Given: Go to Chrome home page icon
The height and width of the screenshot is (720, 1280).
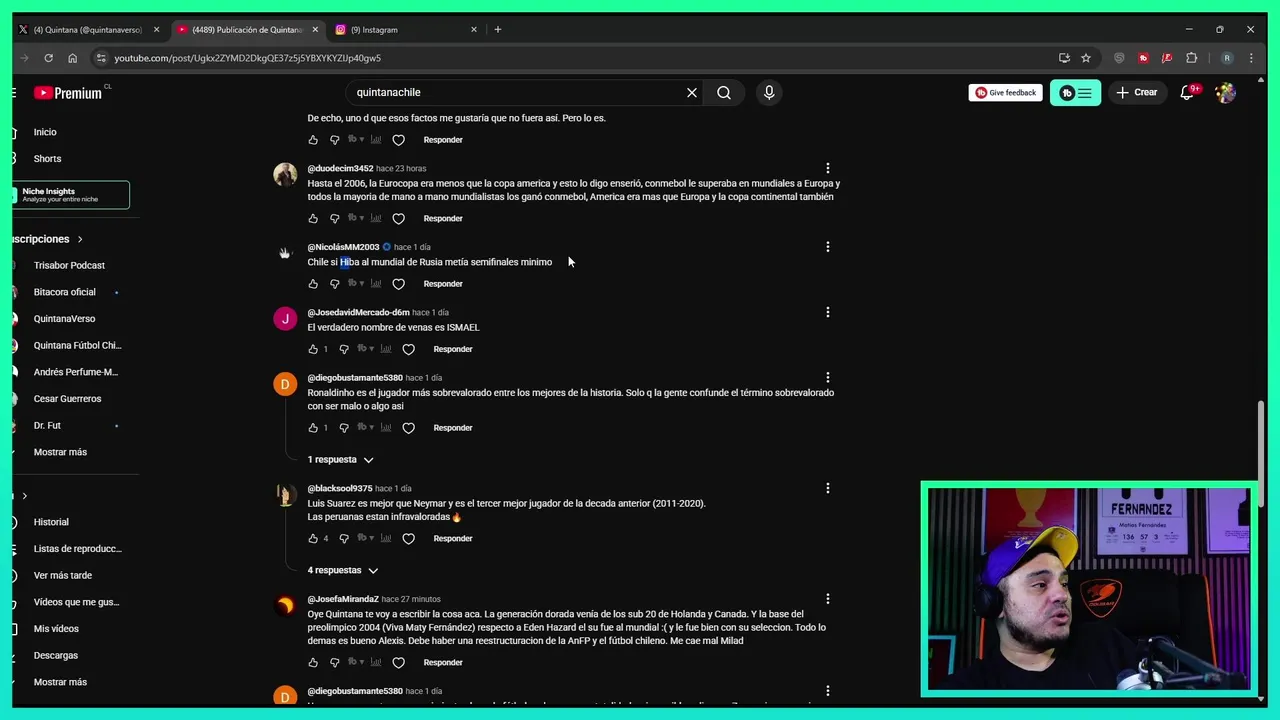Looking at the screenshot, I should pos(72,58).
